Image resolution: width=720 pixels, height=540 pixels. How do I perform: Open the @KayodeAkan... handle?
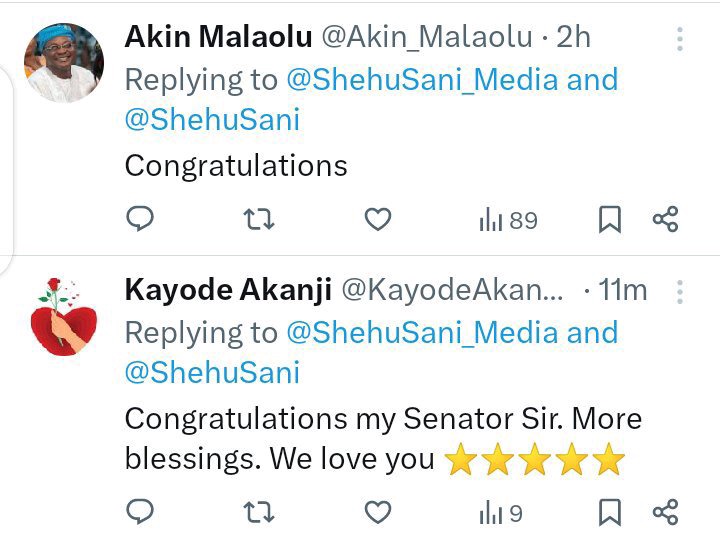point(452,290)
